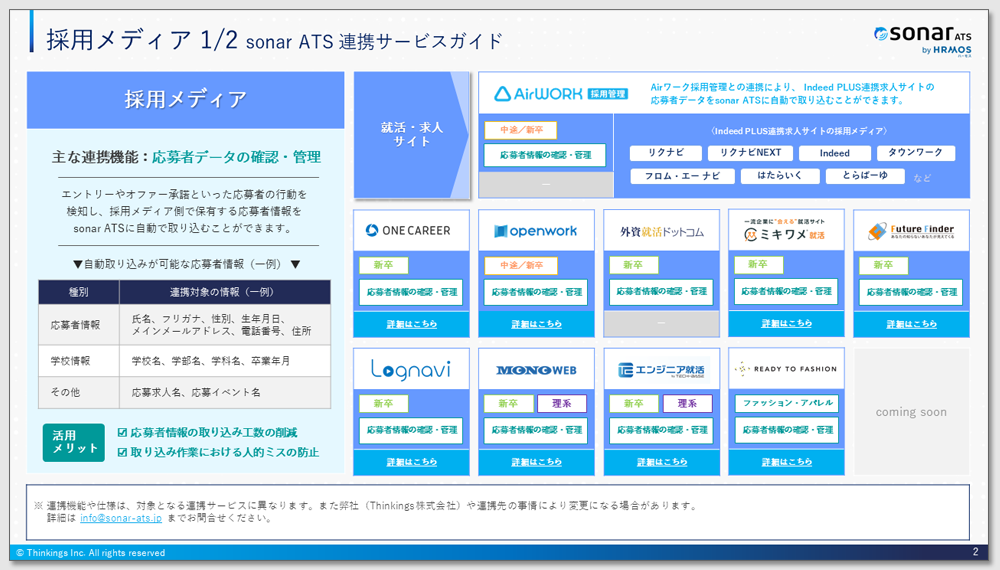Open 詳細はこちら link under openwork
Image resolution: width=1000 pixels, height=570 pixels.
click(x=536, y=324)
